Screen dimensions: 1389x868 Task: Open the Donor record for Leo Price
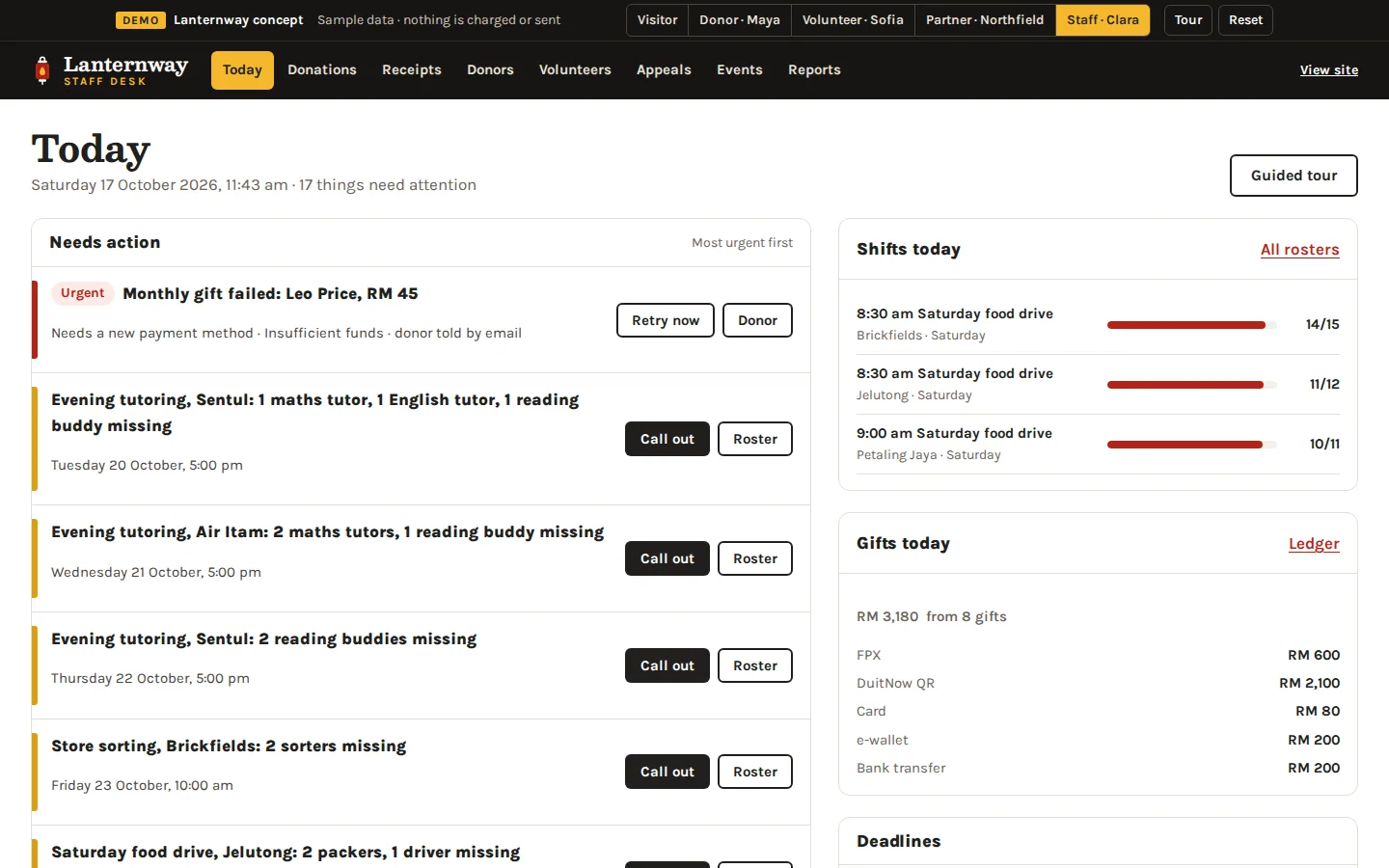(757, 320)
